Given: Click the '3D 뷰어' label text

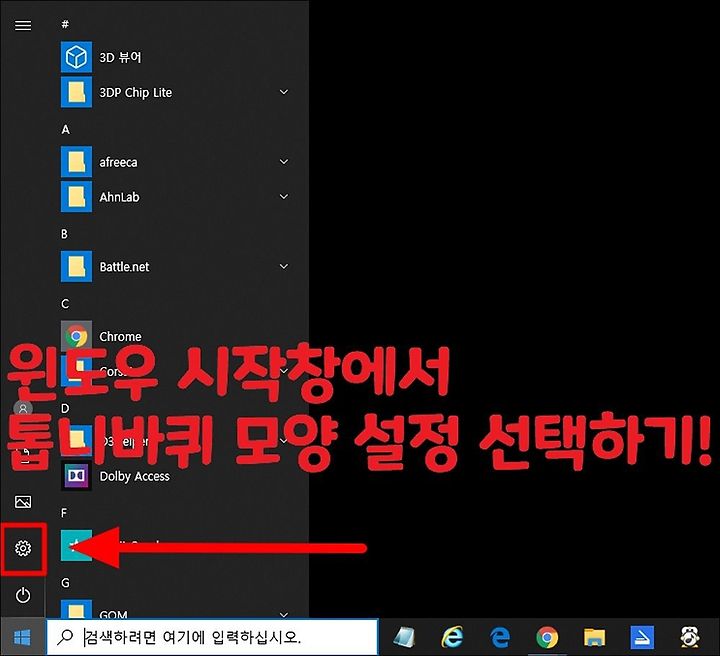Looking at the screenshot, I should tap(120, 57).
